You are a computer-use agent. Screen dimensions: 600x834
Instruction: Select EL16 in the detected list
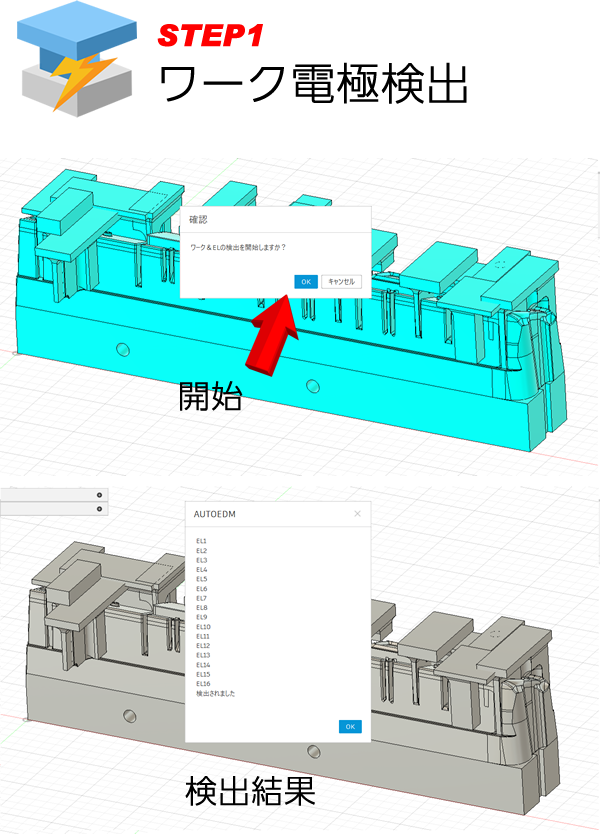point(203,684)
